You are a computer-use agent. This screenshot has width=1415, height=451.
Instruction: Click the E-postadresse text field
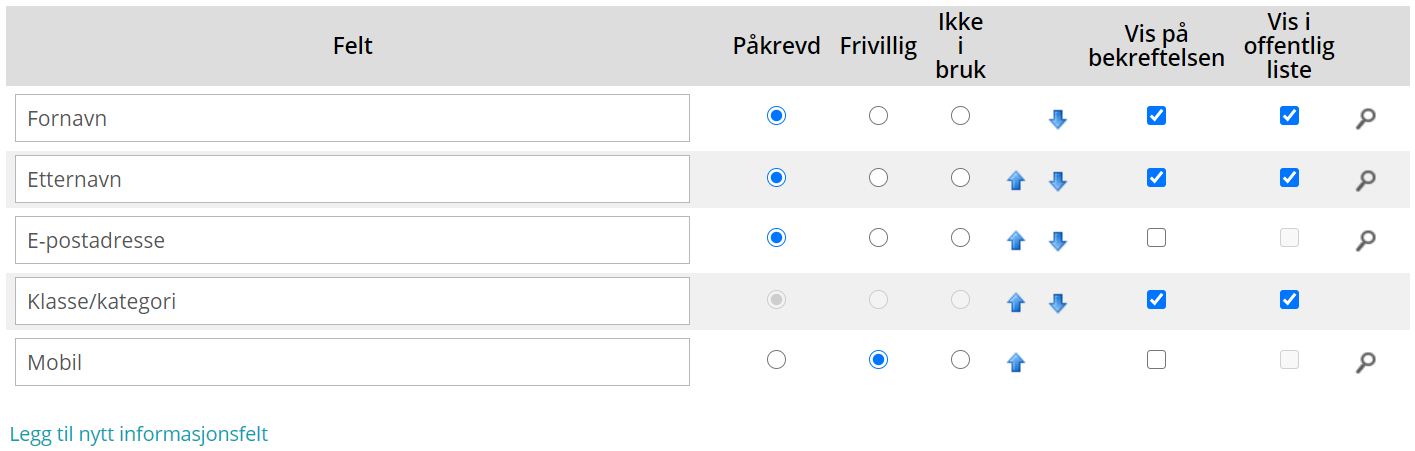352,240
